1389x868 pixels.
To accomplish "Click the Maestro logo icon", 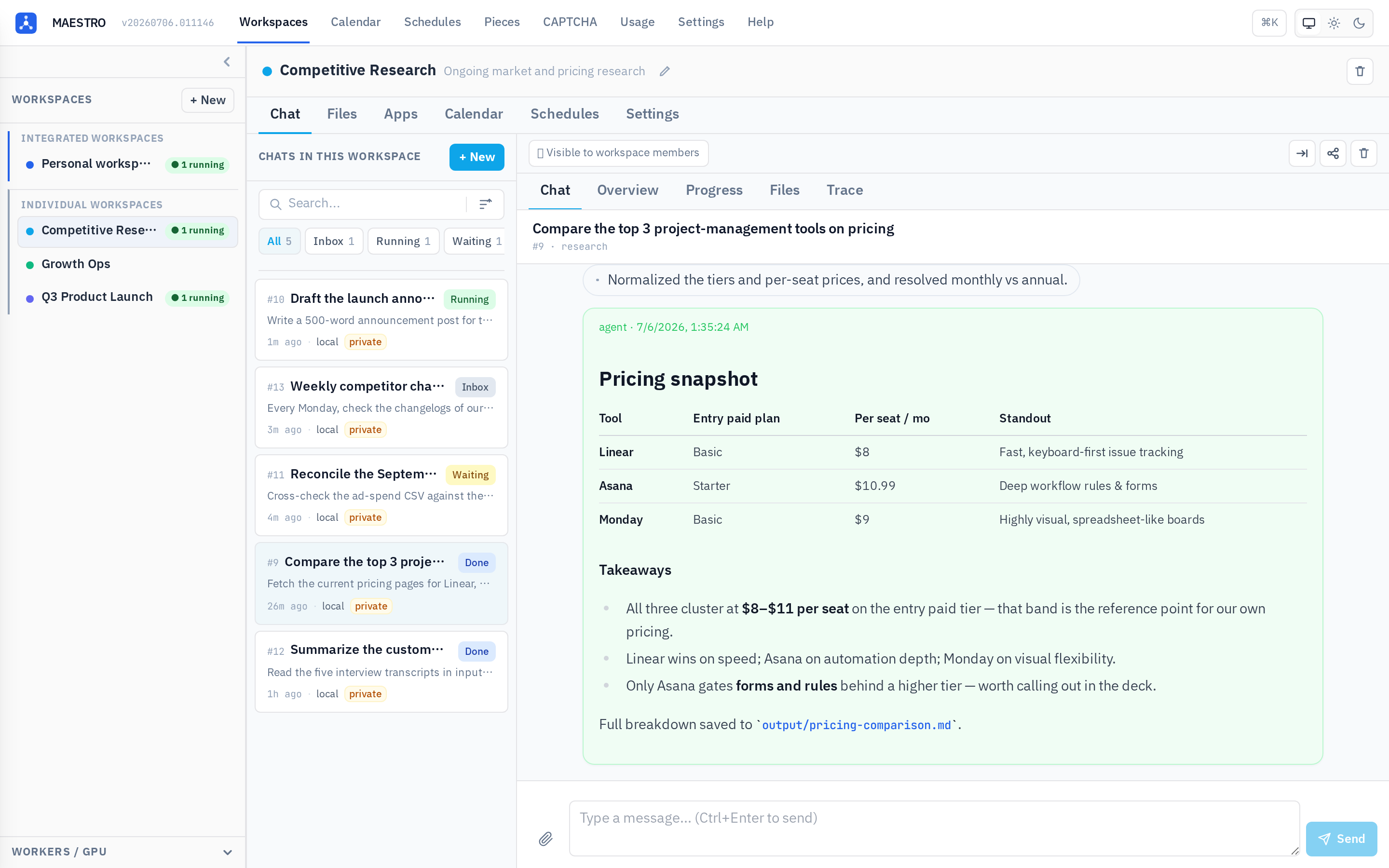I will [x=27, y=22].
